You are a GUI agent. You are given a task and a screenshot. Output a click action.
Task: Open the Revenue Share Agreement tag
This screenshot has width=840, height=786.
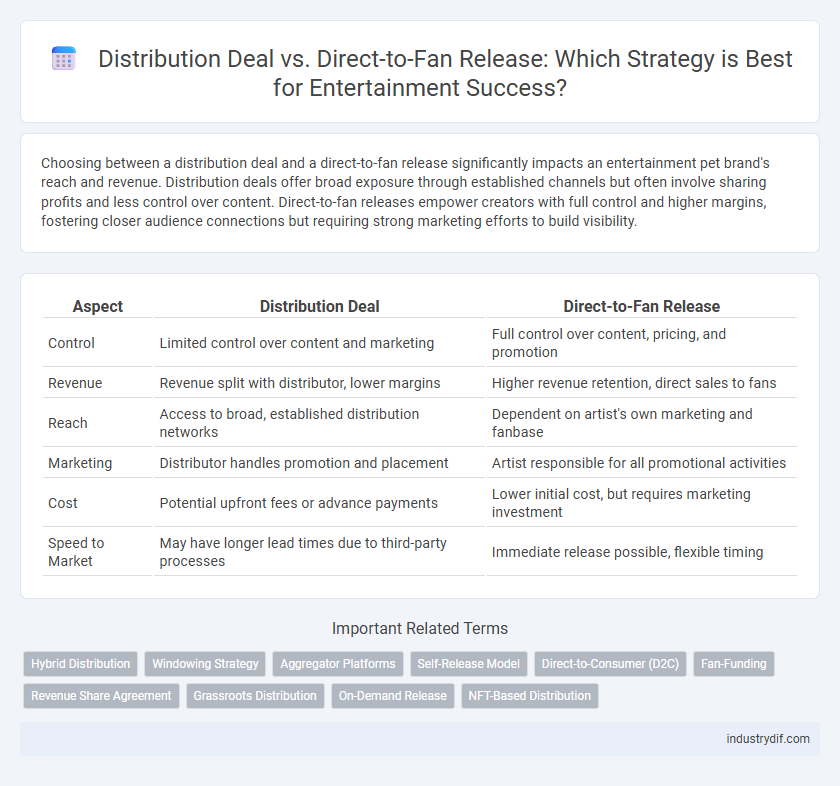101,696
